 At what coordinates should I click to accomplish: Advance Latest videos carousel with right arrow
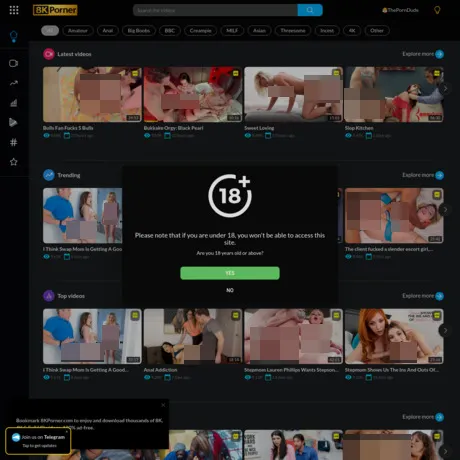point(445,89)
